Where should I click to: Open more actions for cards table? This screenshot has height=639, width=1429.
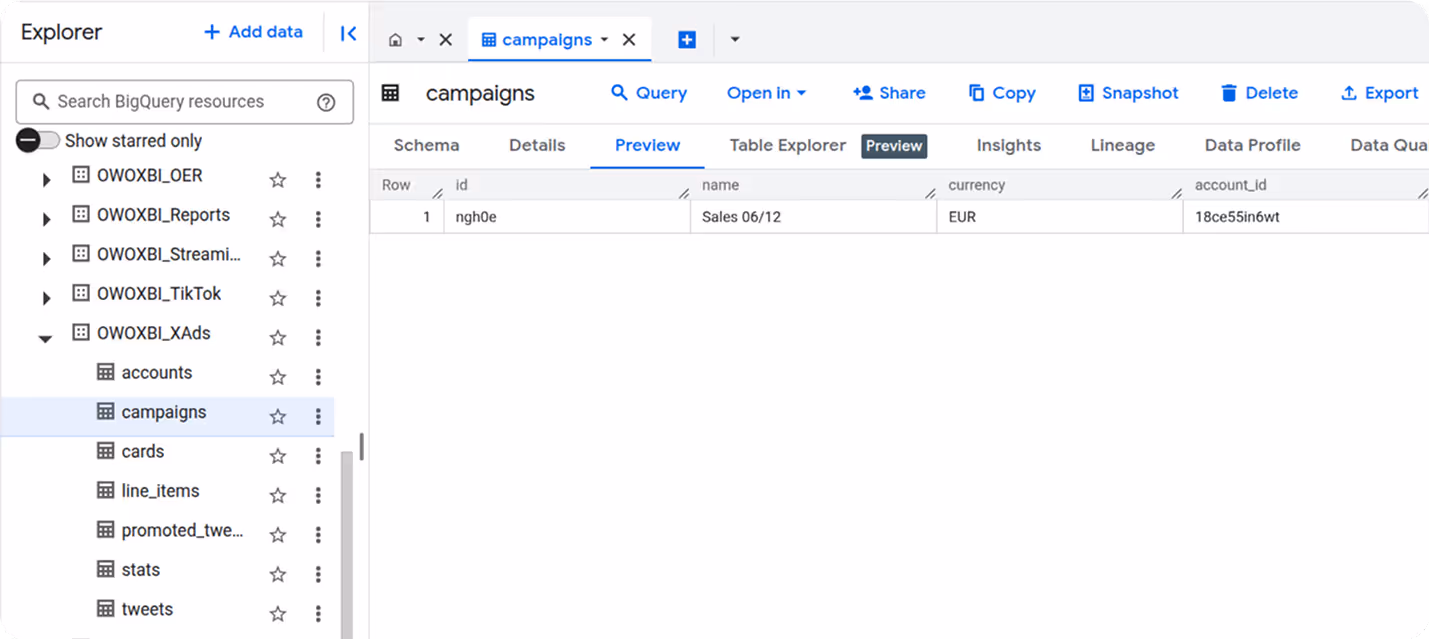(318, 456)
